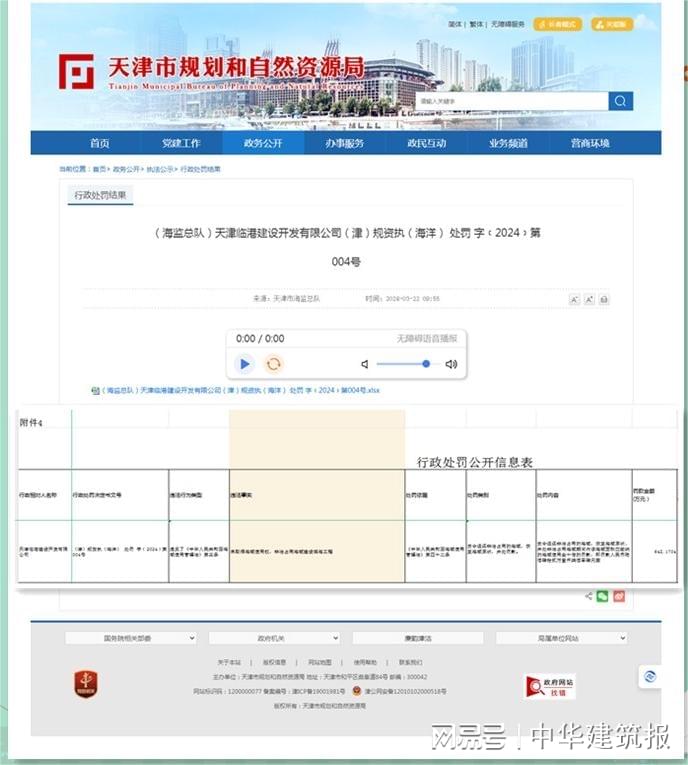The image size is (688, 765).
Task: Open 党建工作 nav menu item
Action: coord(182,143)
